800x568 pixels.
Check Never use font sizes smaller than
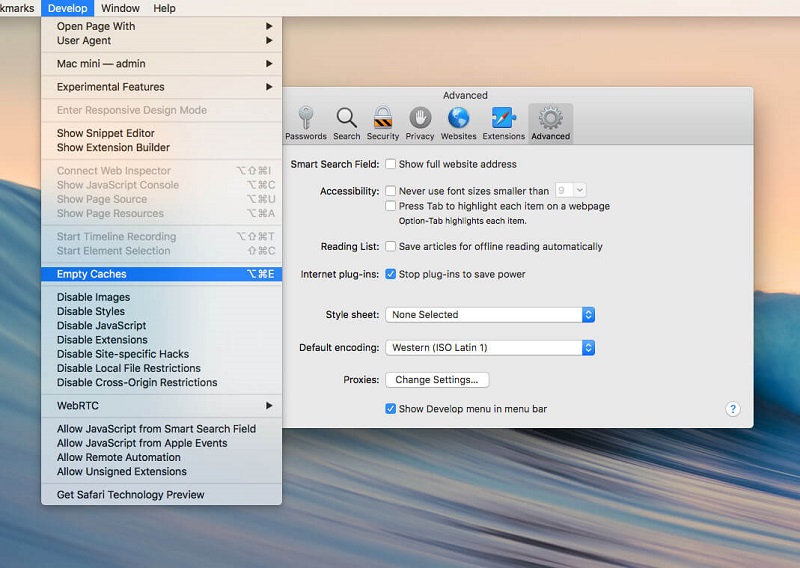(x=390, y=191)
